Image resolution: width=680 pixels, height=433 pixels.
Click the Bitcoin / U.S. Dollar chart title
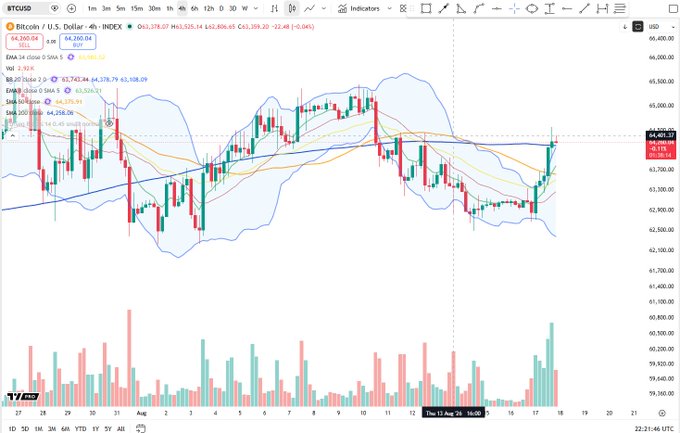click(69, 27)
